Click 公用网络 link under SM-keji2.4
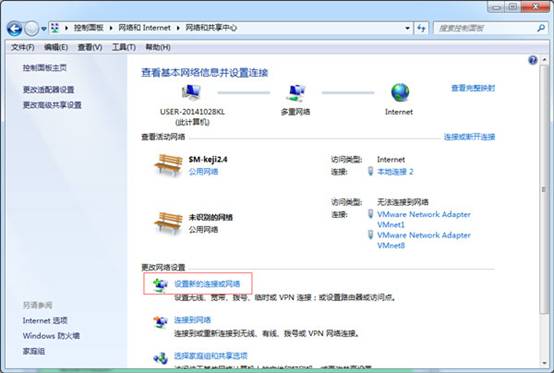Viewport: 554px width, 373px height. point(203,172)
